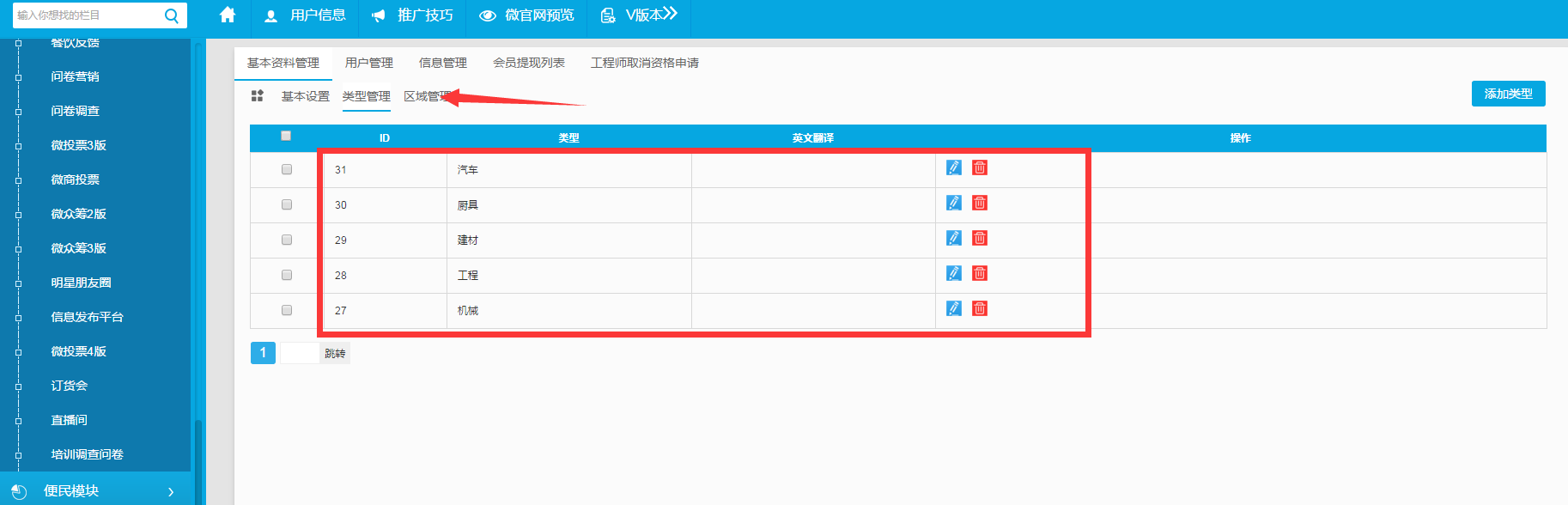
Task: Delete the 机械 type row
Action: pos(979,308)
